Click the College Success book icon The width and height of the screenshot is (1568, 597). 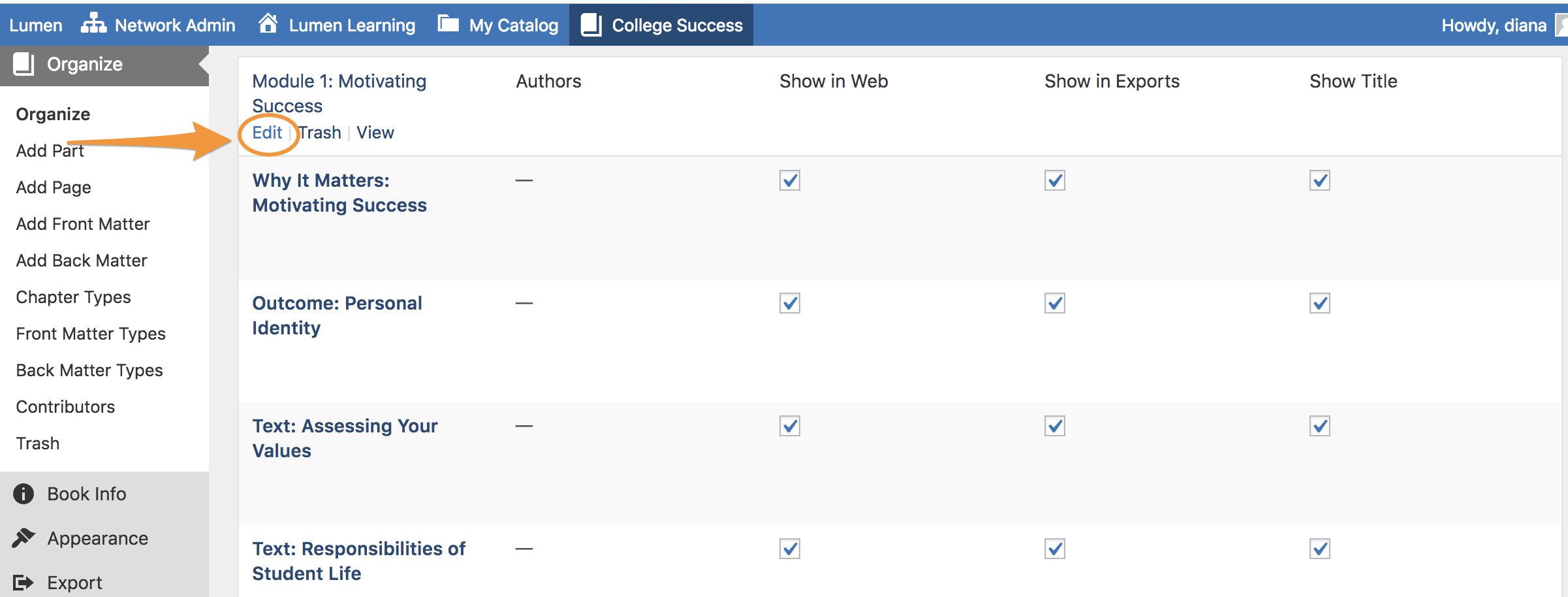[591, 25]
